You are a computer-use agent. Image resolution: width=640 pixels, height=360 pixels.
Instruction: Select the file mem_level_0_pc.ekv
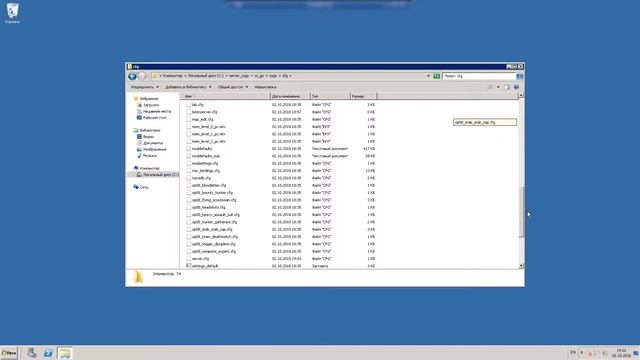[x=208, y=127]
